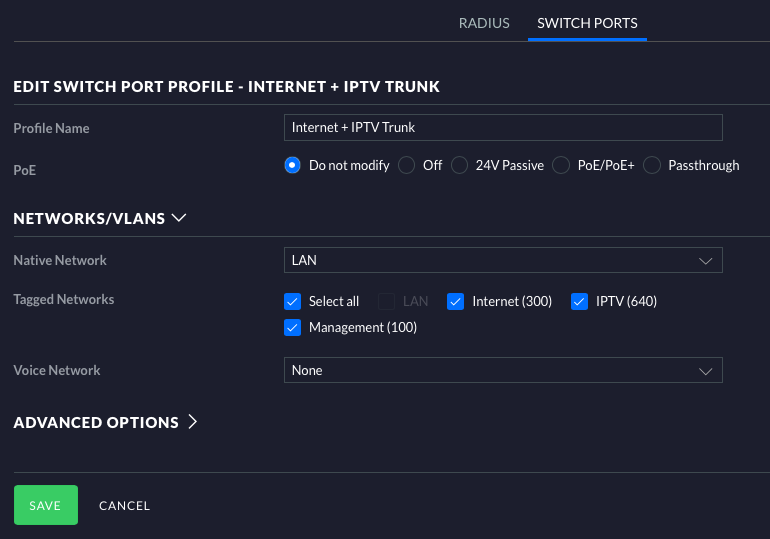The height and width of the screenshot is (539, 770).
Task: Expand the Advanced Options section
Action: 193,422
